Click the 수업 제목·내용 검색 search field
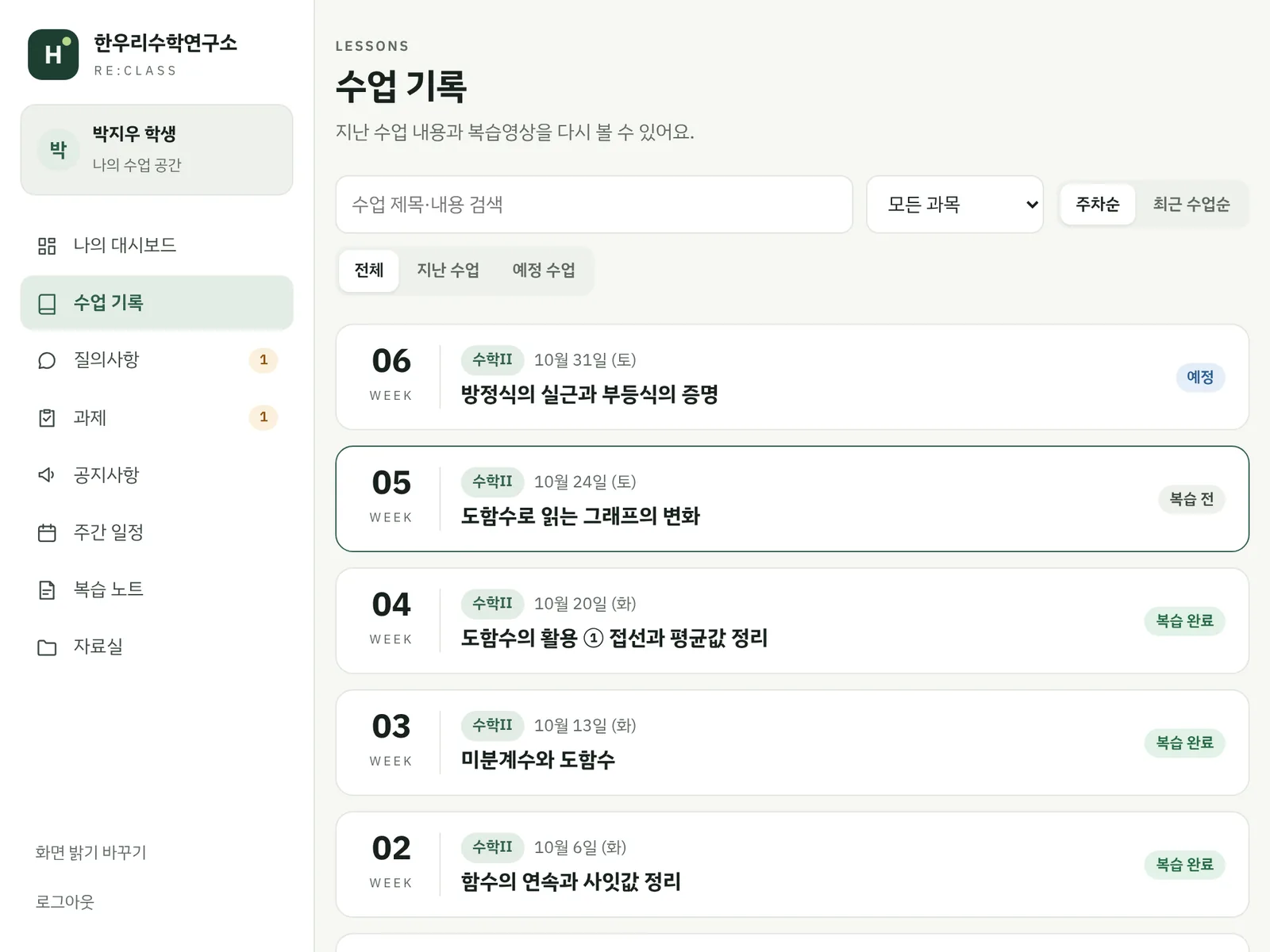Screen dimensions: 1270x952 click(594, 205)
